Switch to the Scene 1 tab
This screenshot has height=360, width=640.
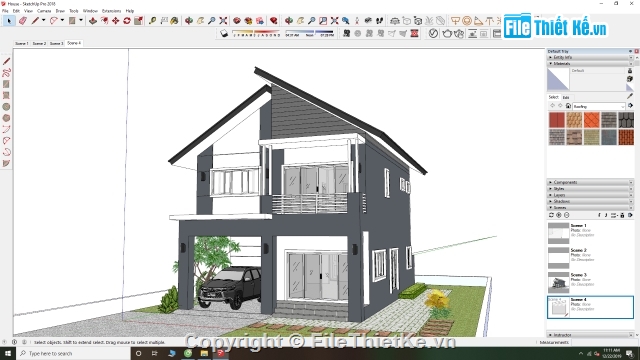(x=22, y=43)
